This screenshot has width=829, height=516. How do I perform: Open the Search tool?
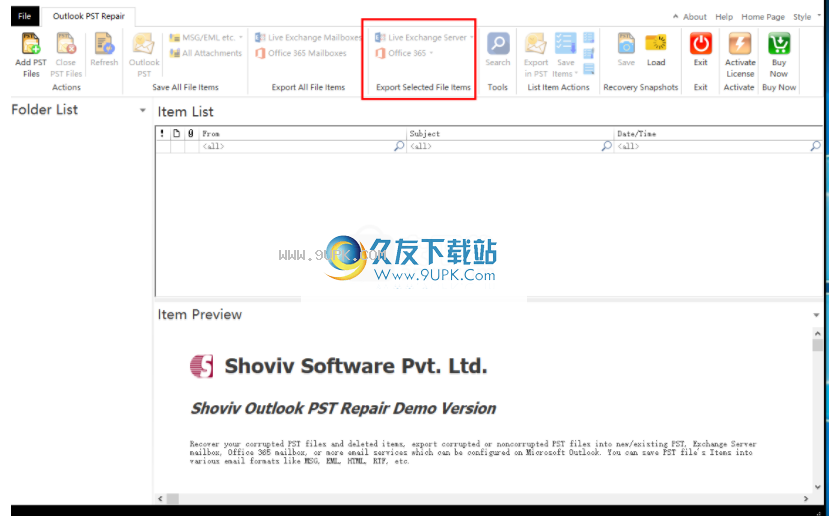point(498,43)
